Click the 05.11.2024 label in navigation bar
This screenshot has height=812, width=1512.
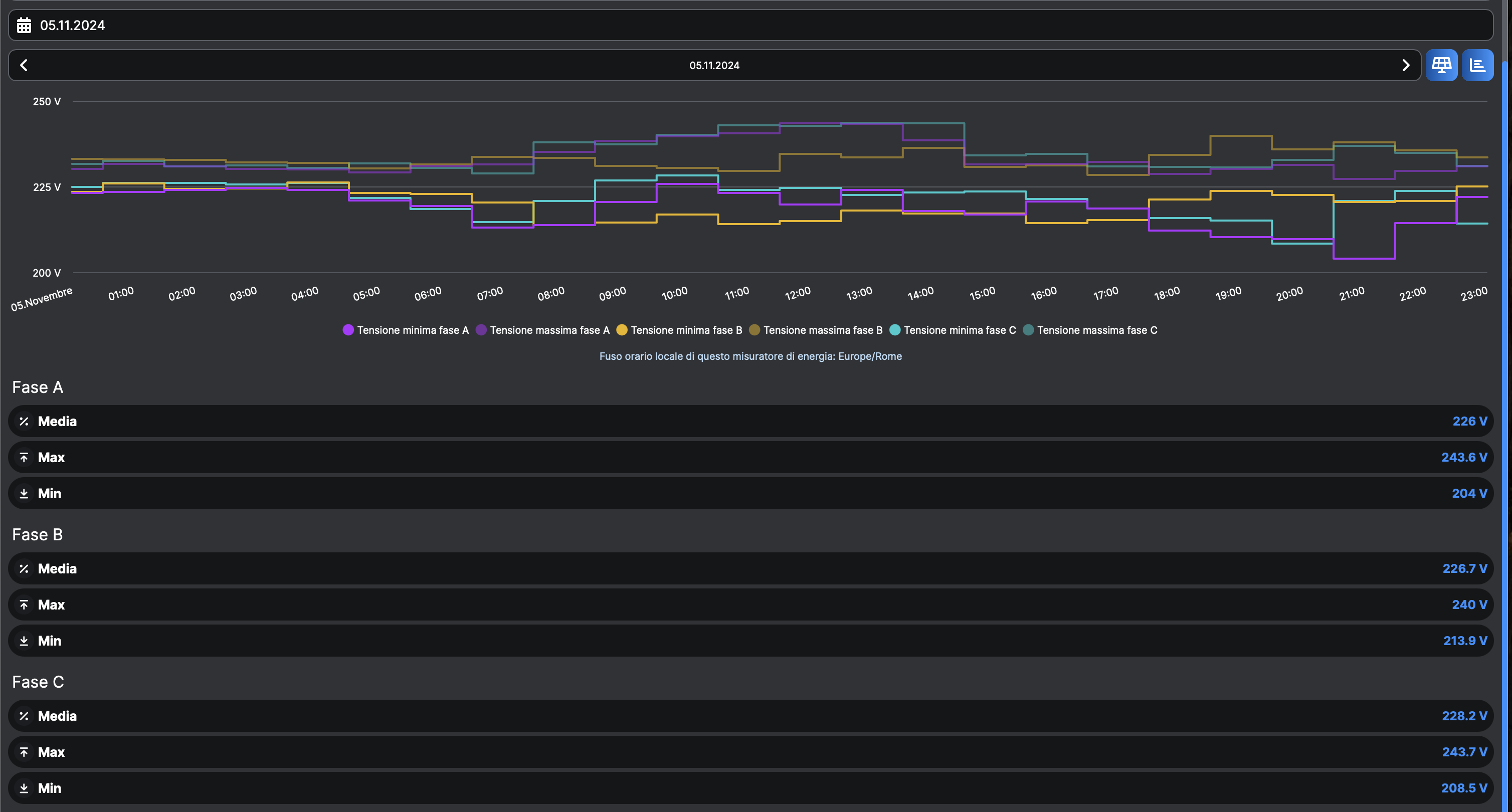click(714, 66)
